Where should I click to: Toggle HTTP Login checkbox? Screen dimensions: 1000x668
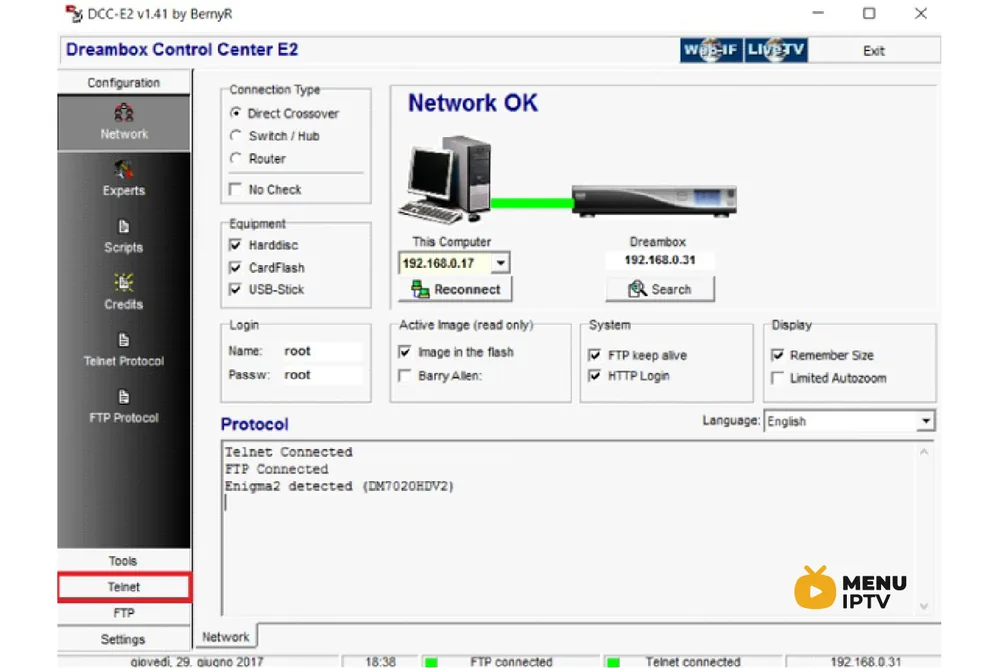tap(594, 375)
